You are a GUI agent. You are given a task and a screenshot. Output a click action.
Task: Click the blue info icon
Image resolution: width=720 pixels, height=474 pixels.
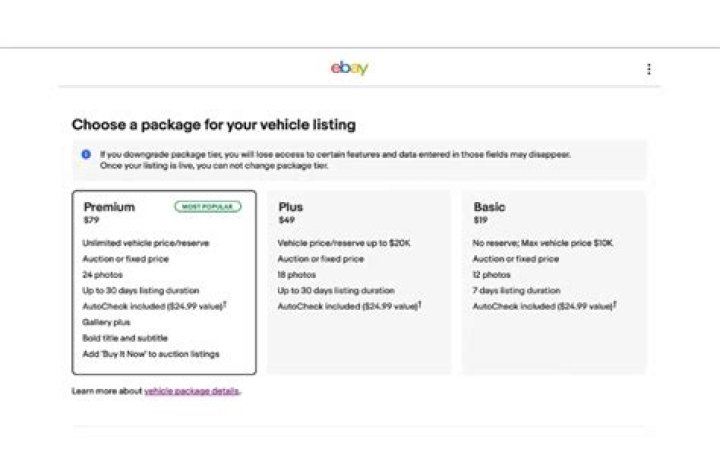click(86, 154)
